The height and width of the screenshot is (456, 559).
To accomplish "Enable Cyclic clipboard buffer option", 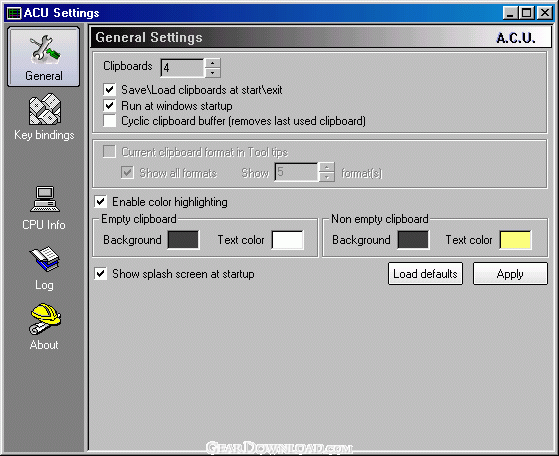I will [x=109, y=121].
